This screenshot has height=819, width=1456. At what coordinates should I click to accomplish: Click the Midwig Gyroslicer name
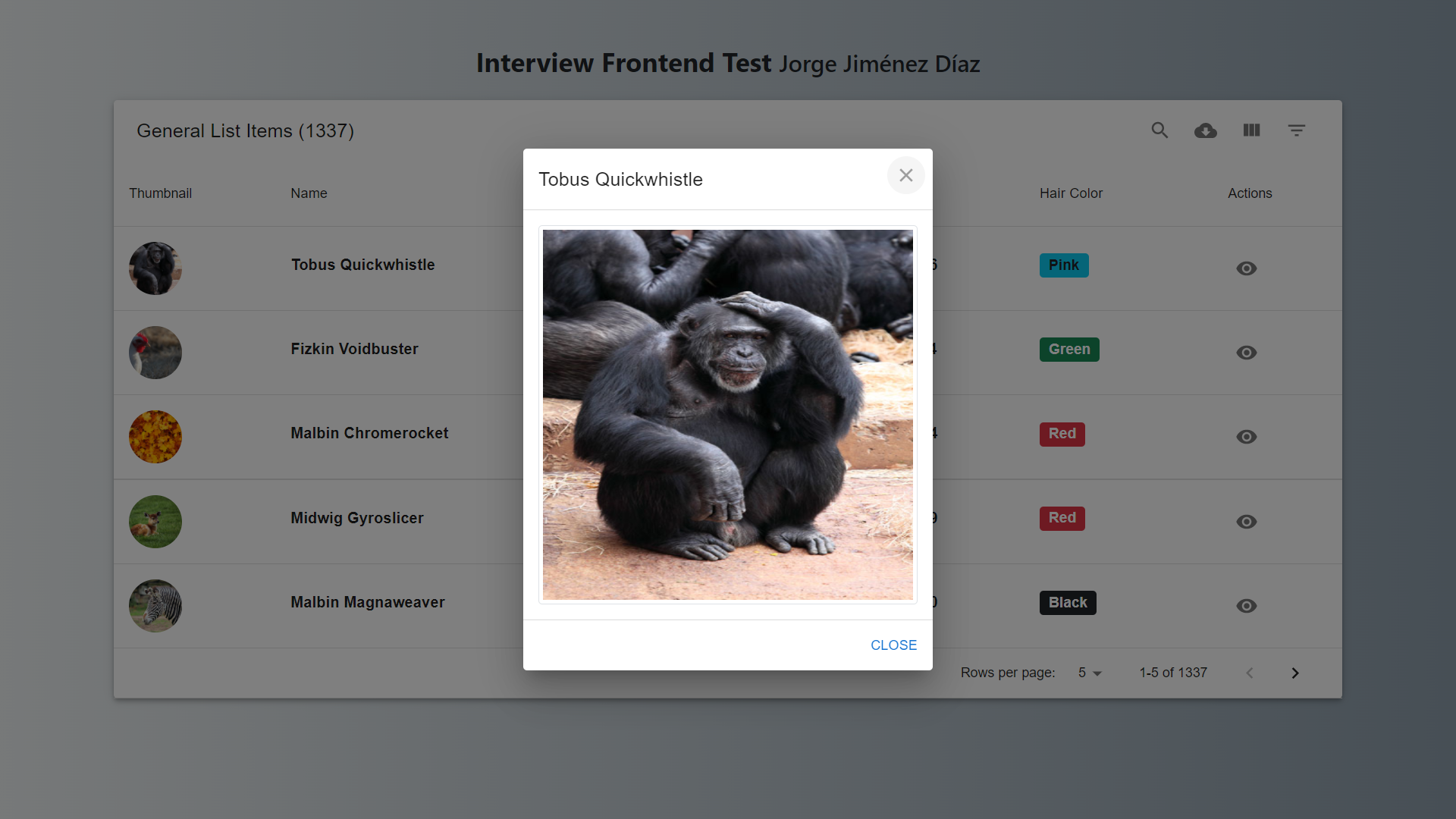357,518
